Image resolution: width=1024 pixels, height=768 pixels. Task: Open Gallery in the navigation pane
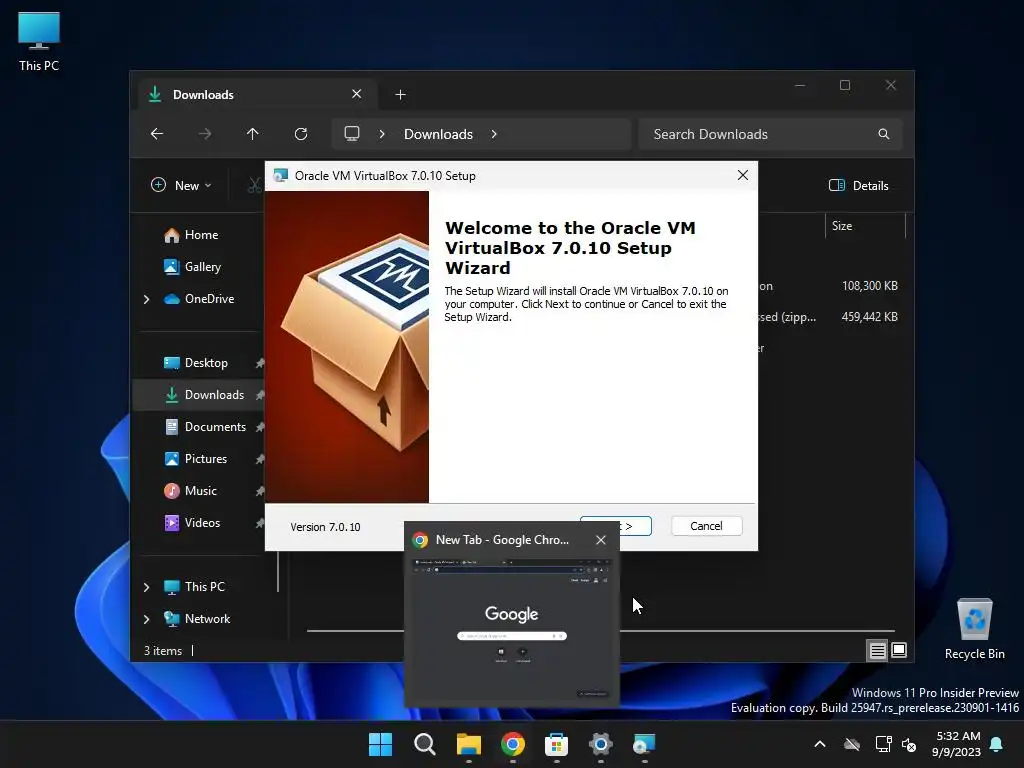[202, 266]
